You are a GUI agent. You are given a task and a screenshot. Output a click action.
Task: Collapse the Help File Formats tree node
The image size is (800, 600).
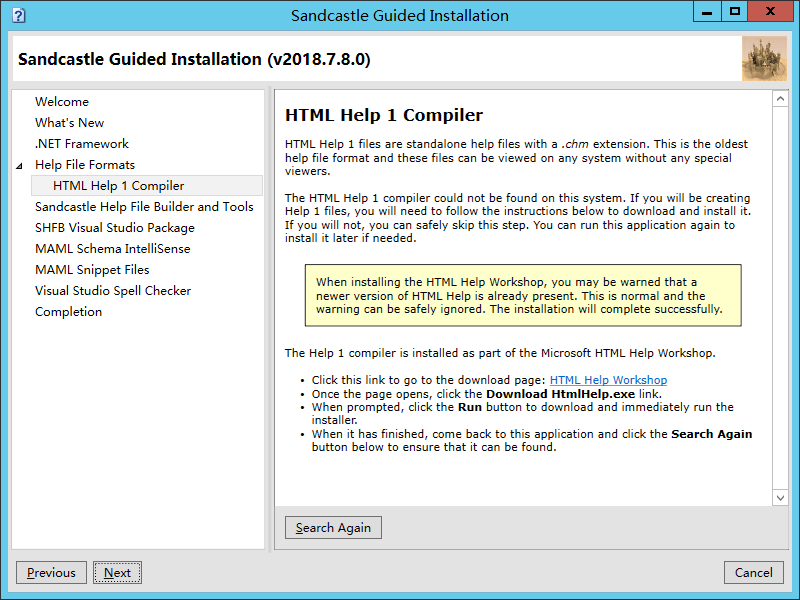[19, 166]
